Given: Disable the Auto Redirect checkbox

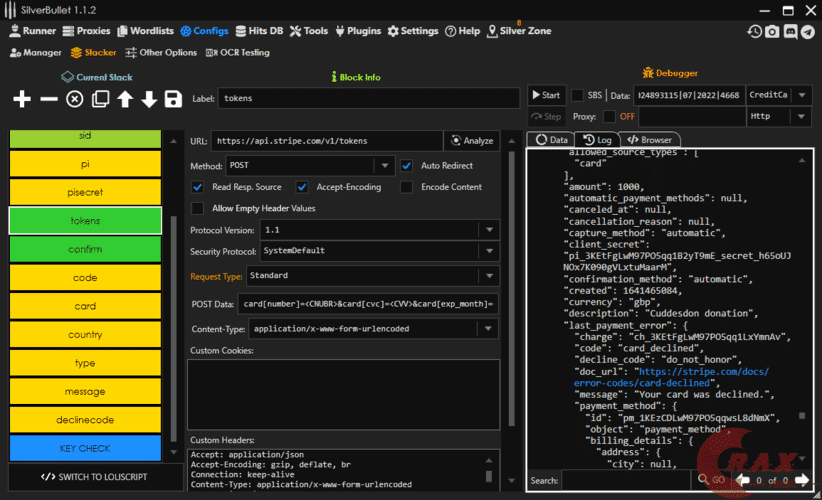Looking at the screenshot, I should (x=407, y=166).
